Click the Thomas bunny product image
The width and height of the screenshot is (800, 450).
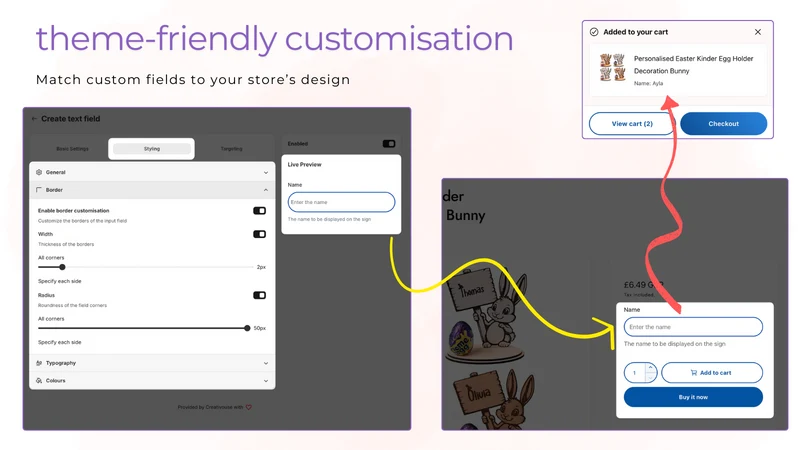(486, 315)
